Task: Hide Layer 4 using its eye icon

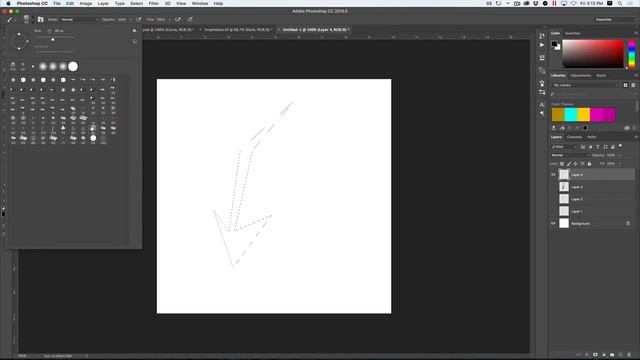Action: pyautogui.click(x=553, y=175)
